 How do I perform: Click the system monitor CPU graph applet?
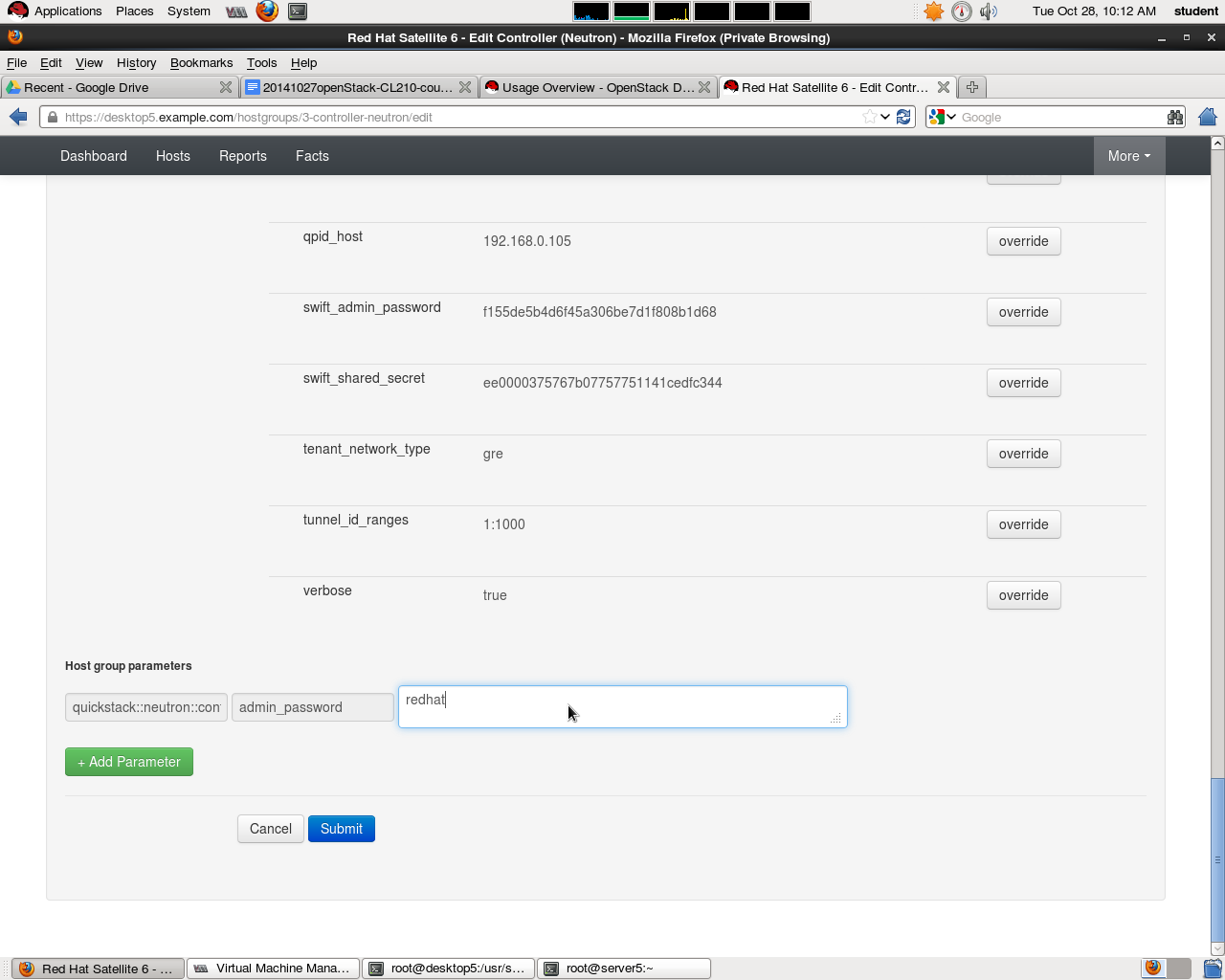tap(591, 11)
